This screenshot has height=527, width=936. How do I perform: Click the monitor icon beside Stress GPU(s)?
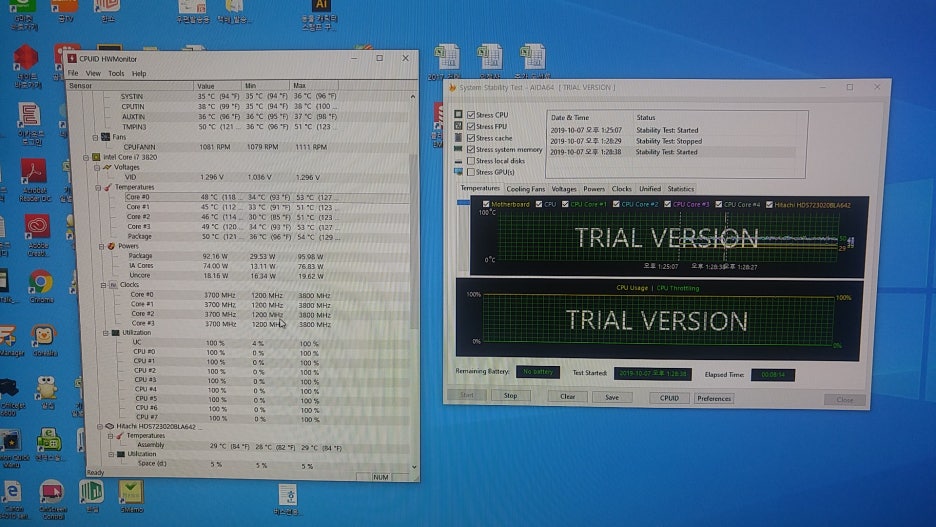pyautogui.click(x=458, y=172)
